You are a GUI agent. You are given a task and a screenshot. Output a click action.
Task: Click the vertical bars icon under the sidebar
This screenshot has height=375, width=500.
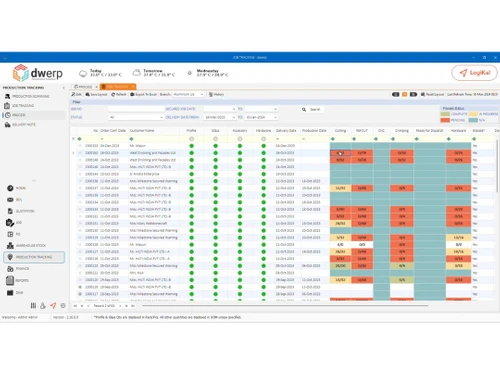tap(33, 305)
